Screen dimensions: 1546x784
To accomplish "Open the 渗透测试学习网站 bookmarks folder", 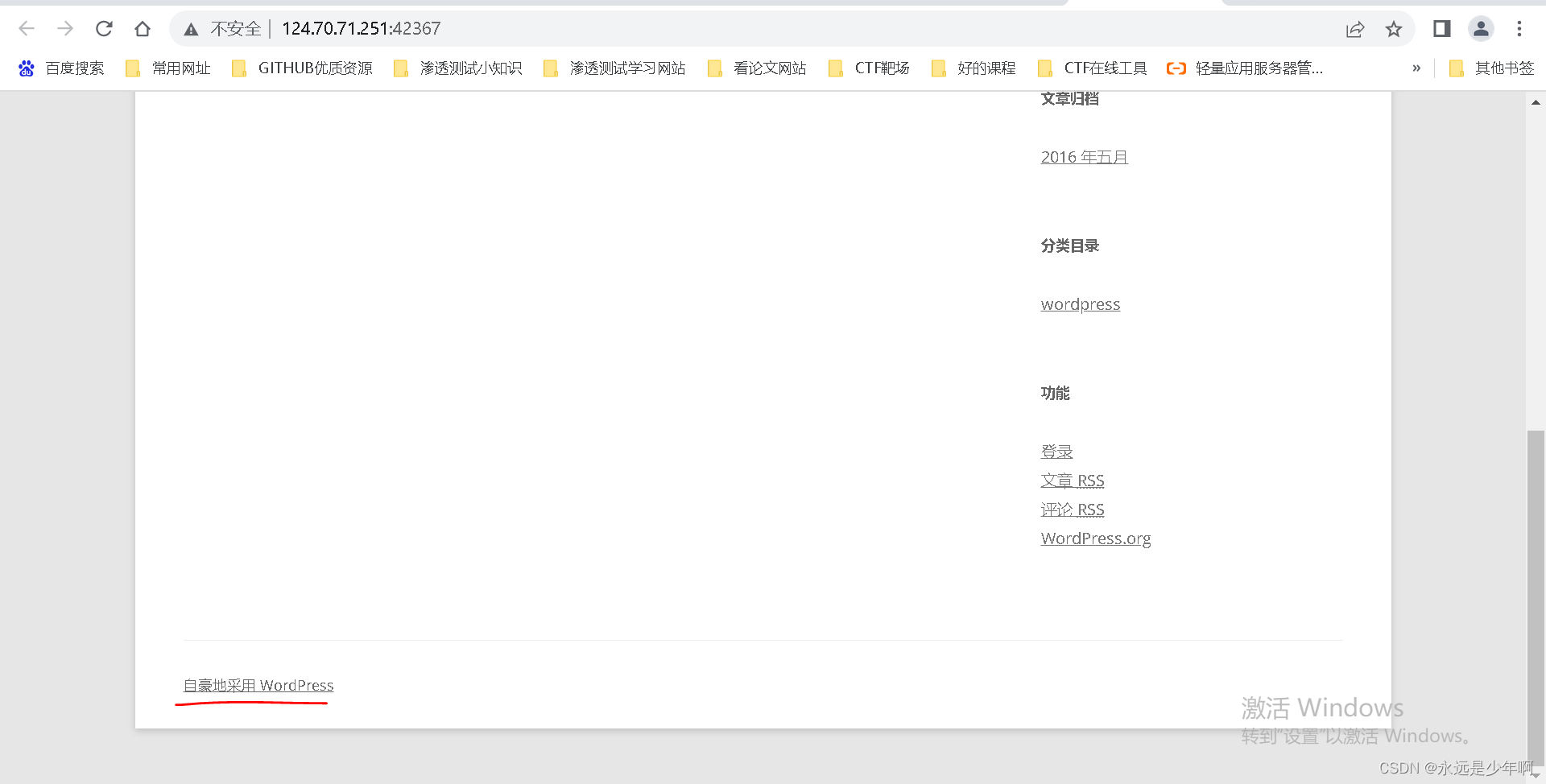I will pyautogui.click(x=615, y=68).
